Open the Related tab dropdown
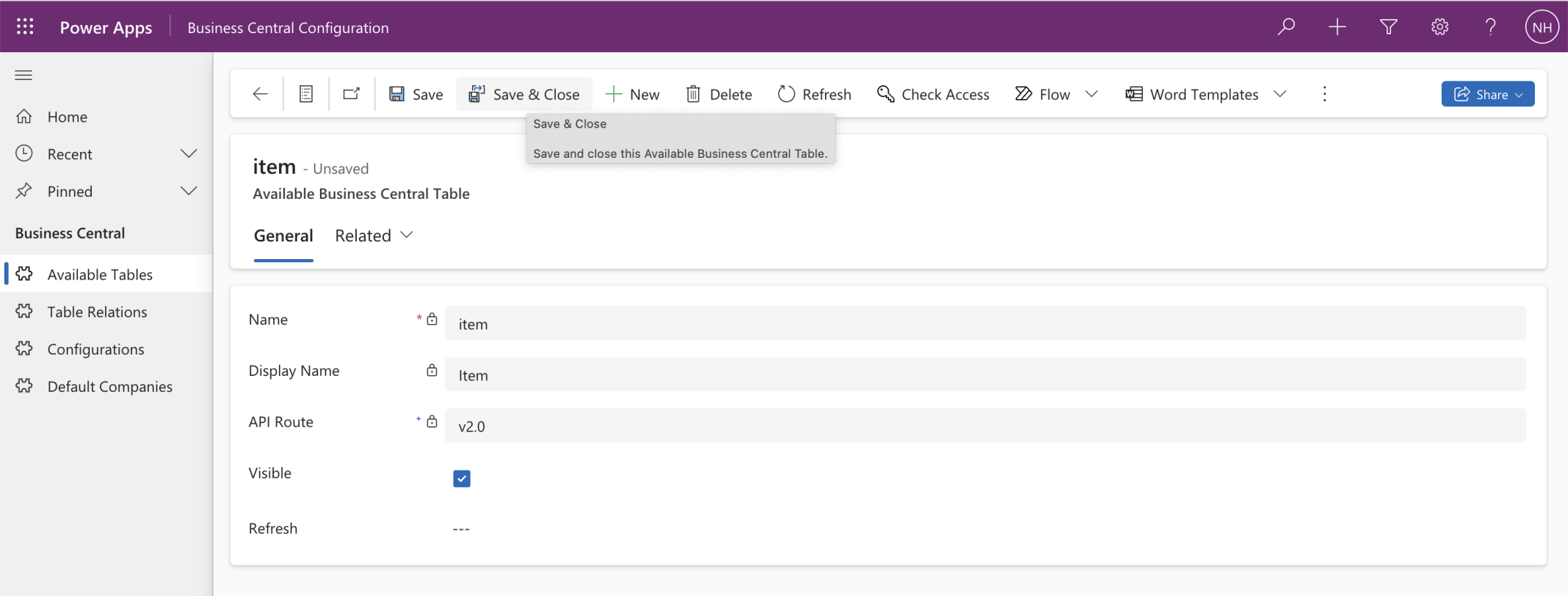Image resolution: width=1568 pixels, height=596 pixels. coord(374,236)
